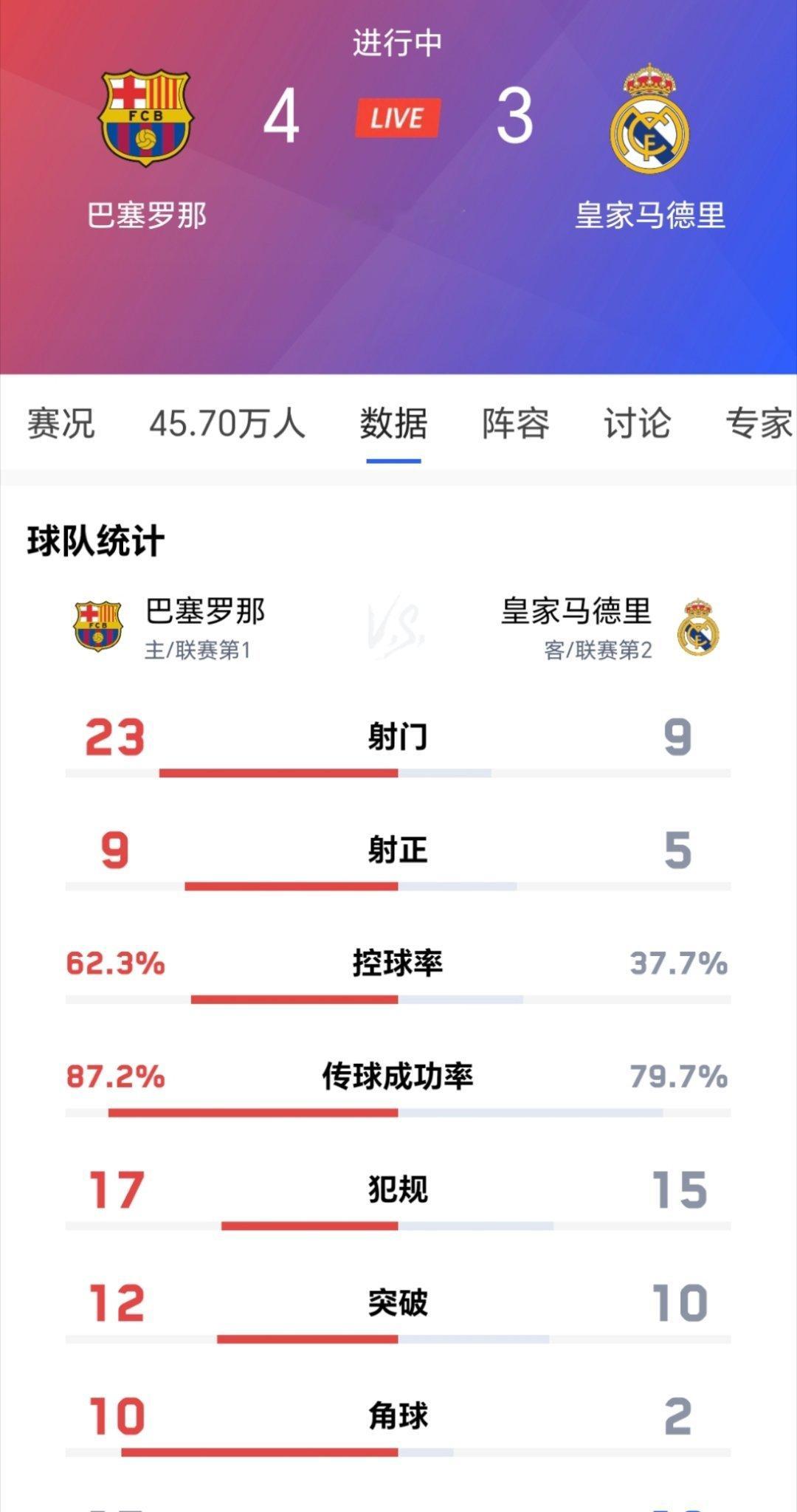Click the 控球率 possession bar
This screenshot has height=1512, width=797.
tap(398, 1000)
